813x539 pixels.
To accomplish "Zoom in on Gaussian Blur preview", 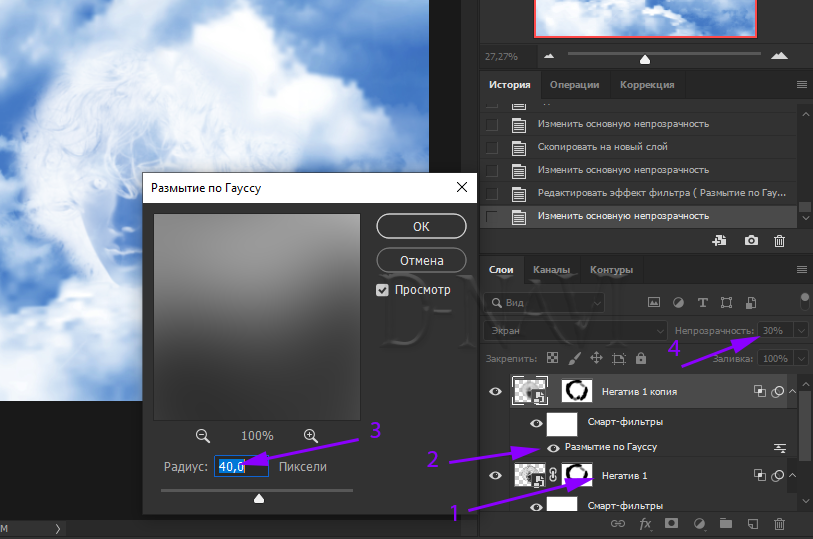I will tap(311, 436).
